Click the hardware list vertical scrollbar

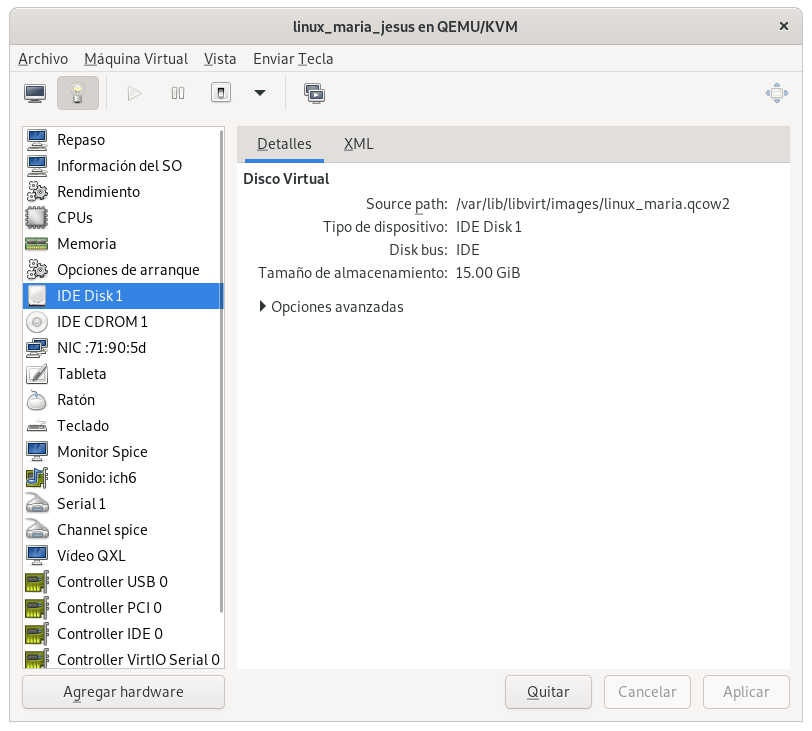(x=222, y=370)
